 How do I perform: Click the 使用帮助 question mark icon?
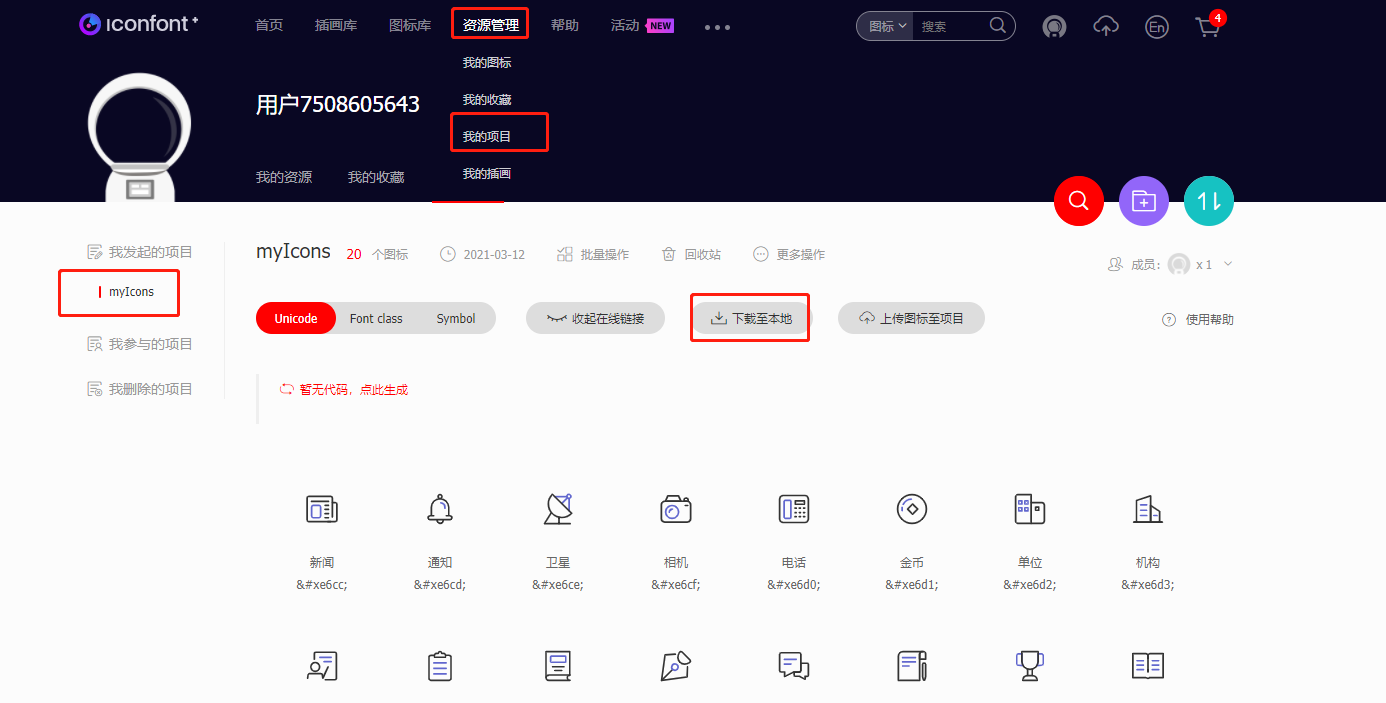click(x=1168, y=319)
